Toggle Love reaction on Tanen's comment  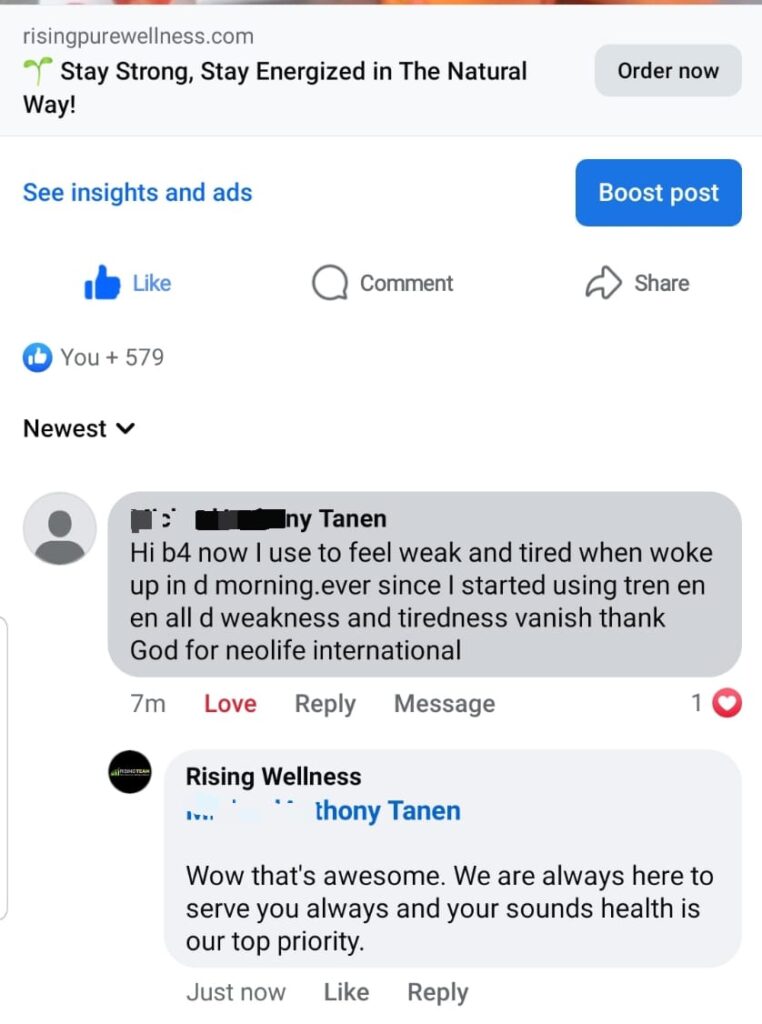(230, 704)
